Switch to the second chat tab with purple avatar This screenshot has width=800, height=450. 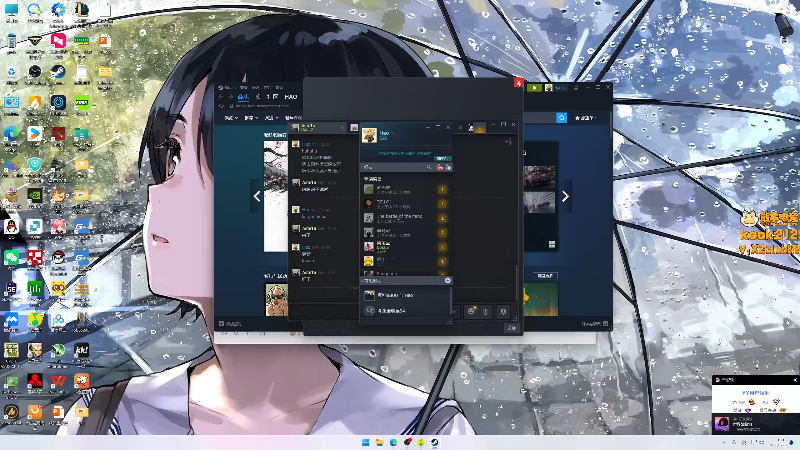(354, 128)
